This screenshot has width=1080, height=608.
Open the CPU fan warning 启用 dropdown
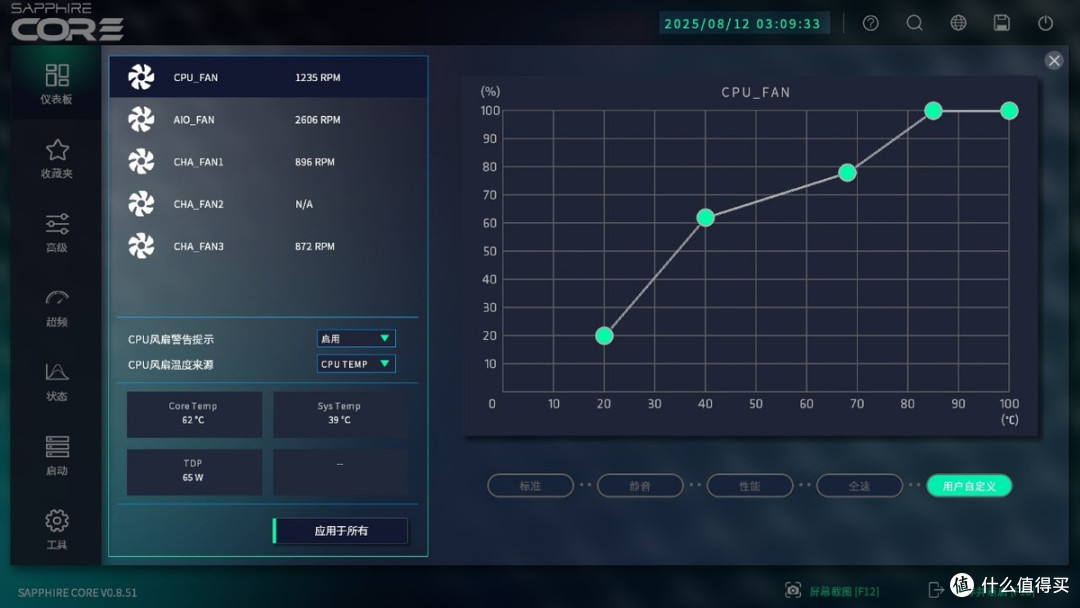point(356,339)
